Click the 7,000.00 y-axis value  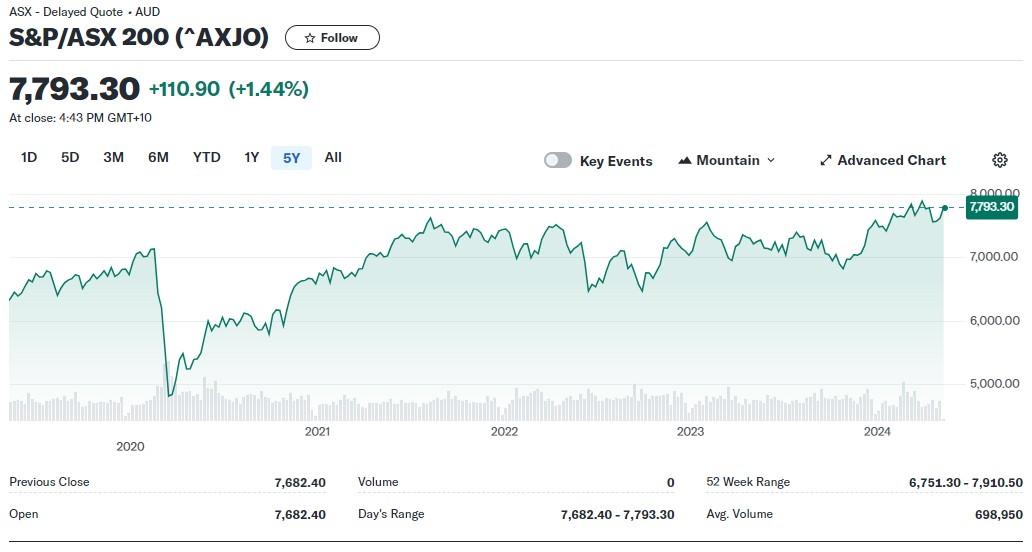(x=994, y=257)
